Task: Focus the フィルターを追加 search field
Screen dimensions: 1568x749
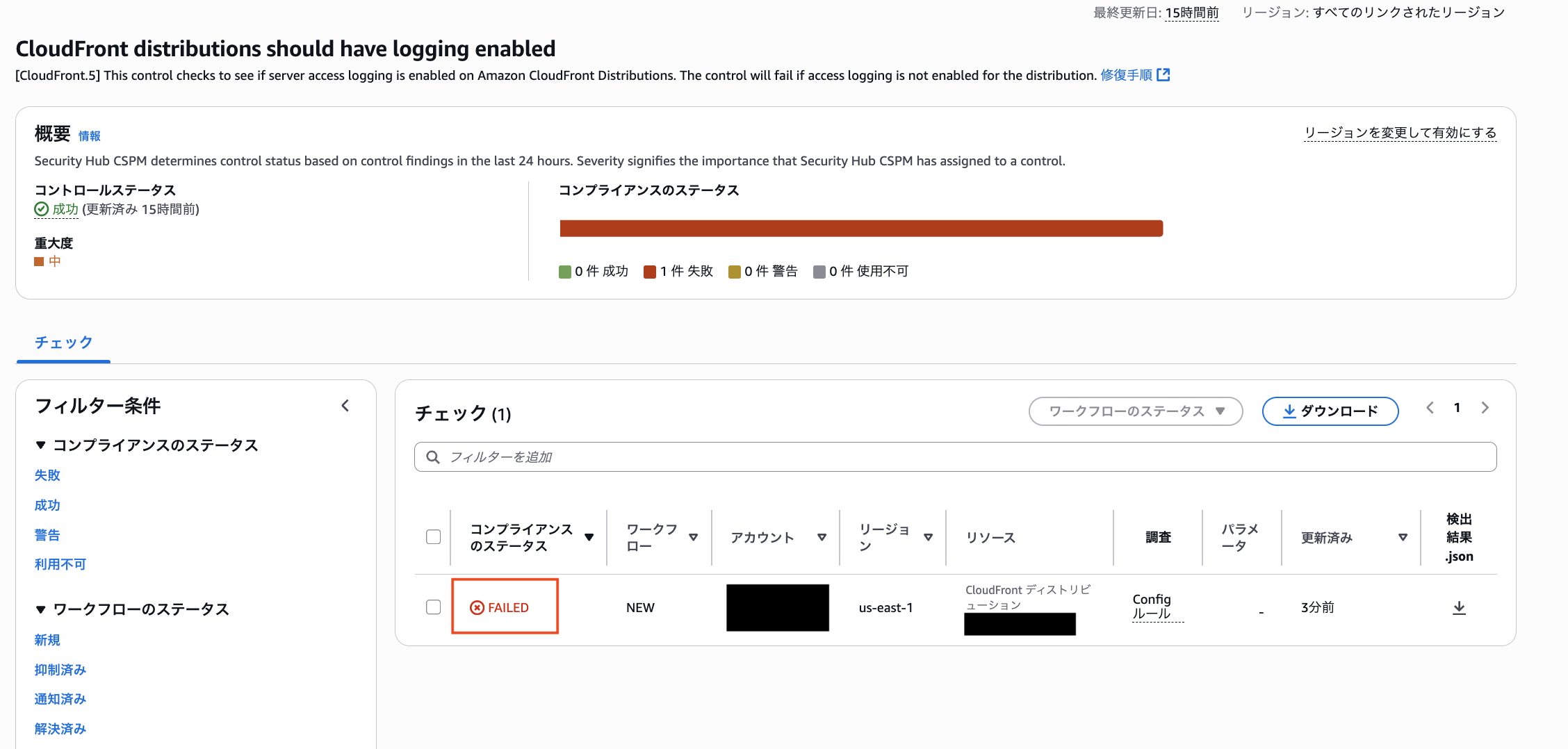Action: click(956, 457)
